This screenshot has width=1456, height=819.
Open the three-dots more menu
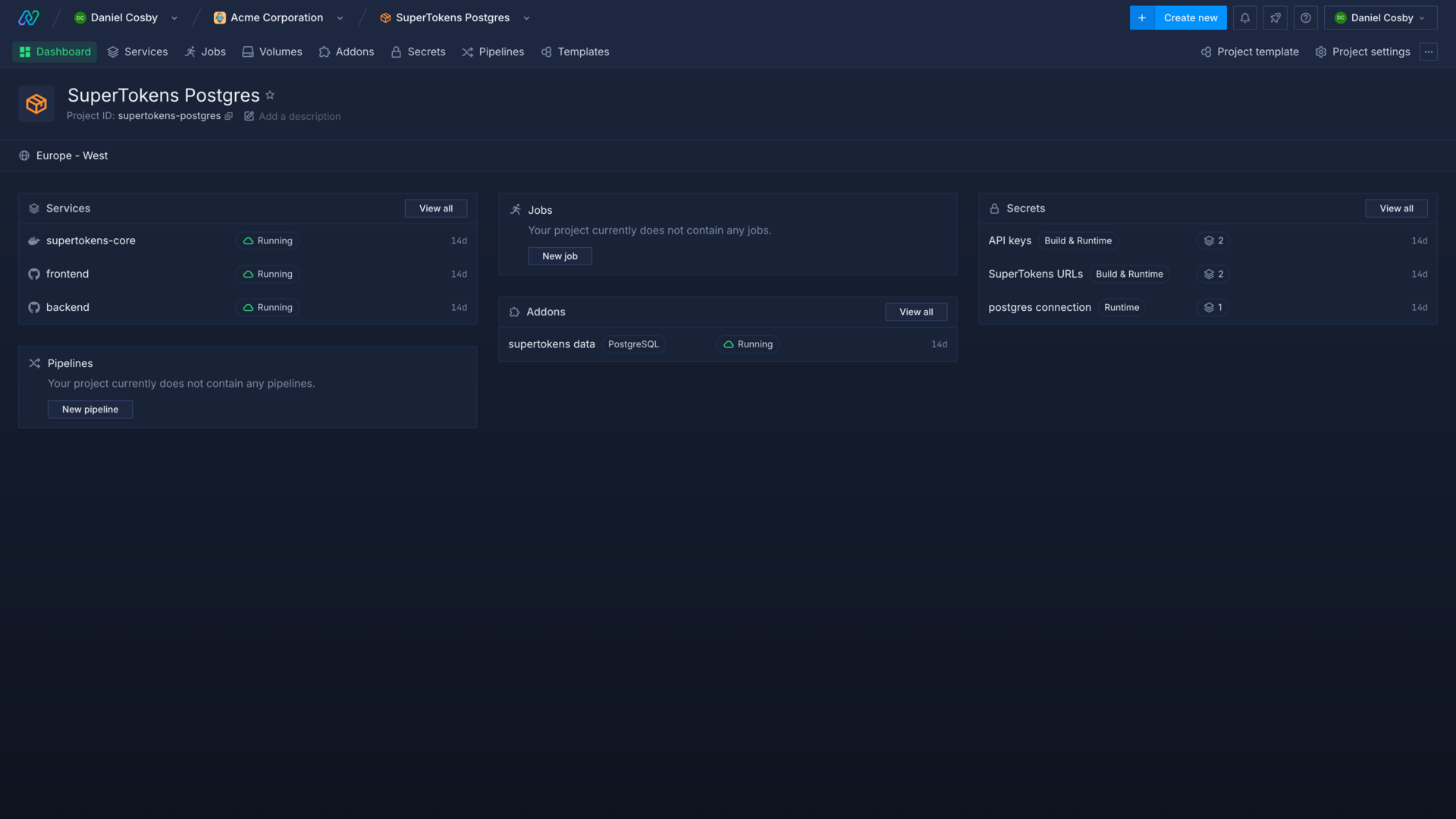click(x=1429, y=52)
